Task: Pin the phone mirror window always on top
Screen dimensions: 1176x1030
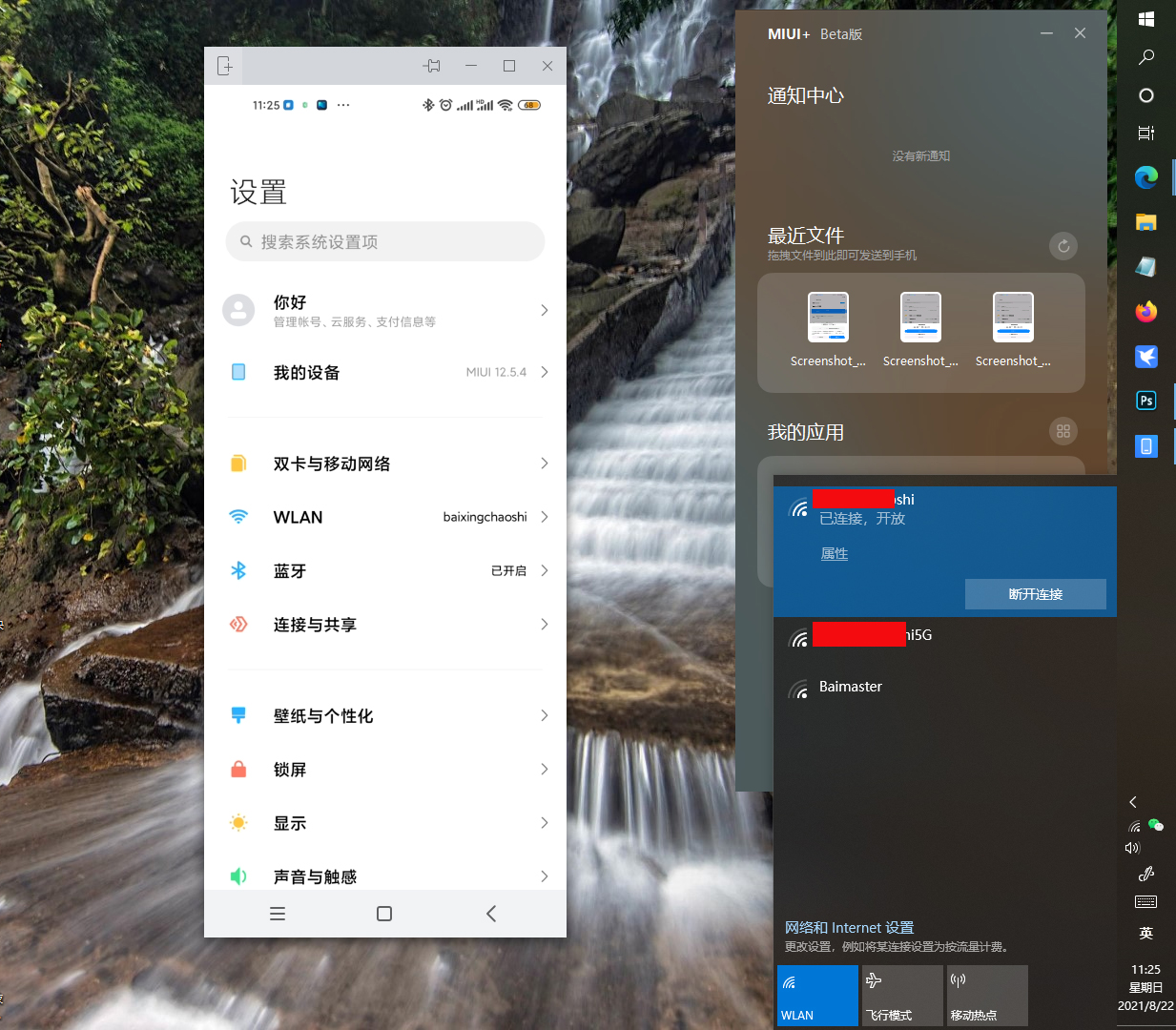Action: pos(431,65)
